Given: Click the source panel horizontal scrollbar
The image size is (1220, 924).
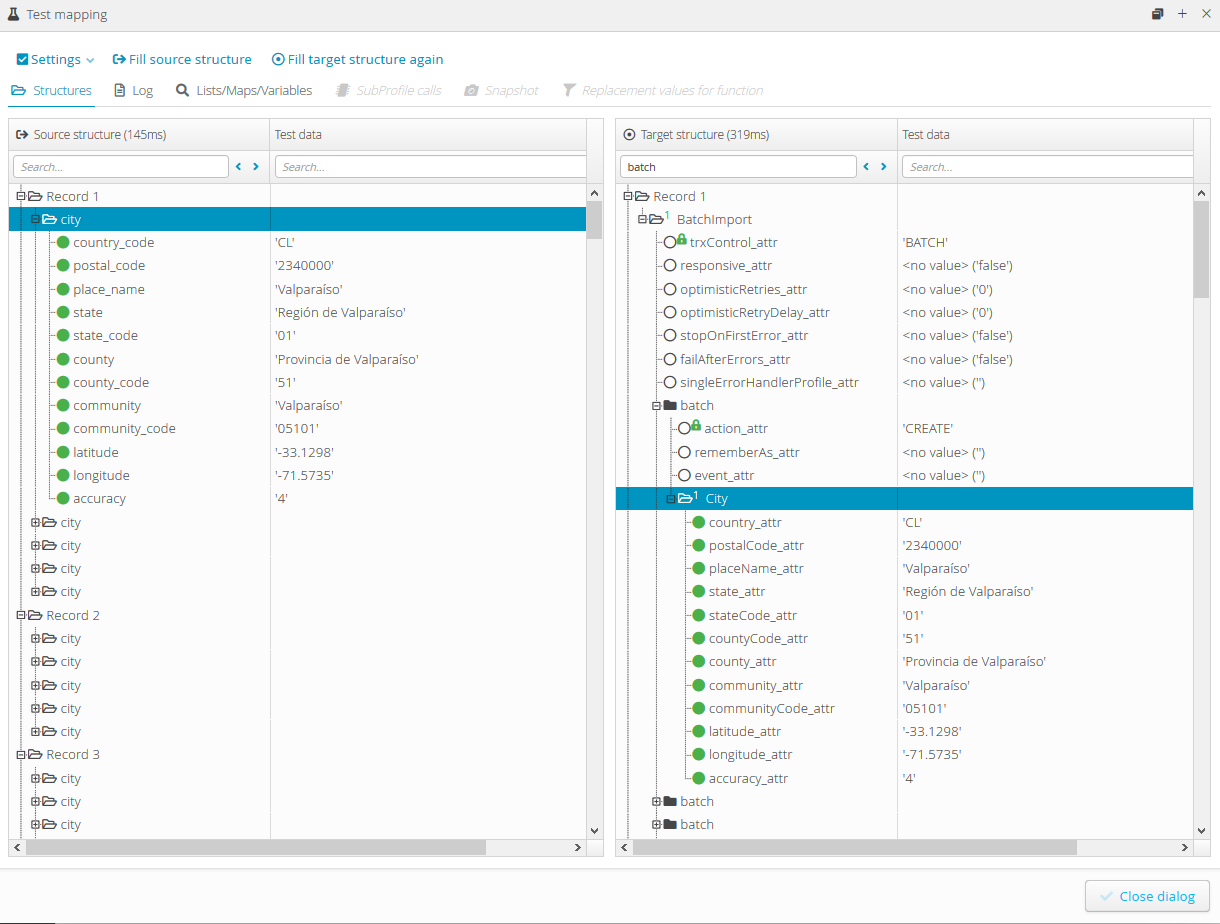Looking at the screenshot, I should pyautogui.click(x=256, y=847).
